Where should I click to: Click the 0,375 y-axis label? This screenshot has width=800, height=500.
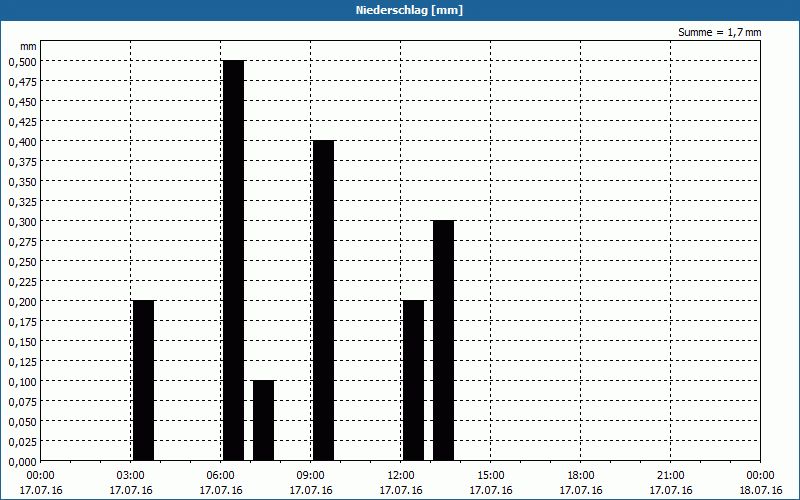tap(22, 162)
